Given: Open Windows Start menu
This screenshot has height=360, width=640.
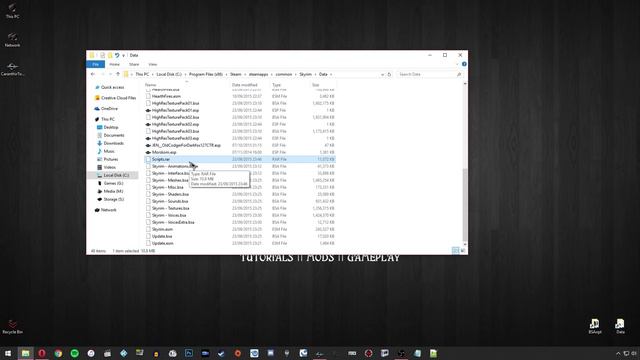Looking at the screenshot, I should [x=8, y=353].
